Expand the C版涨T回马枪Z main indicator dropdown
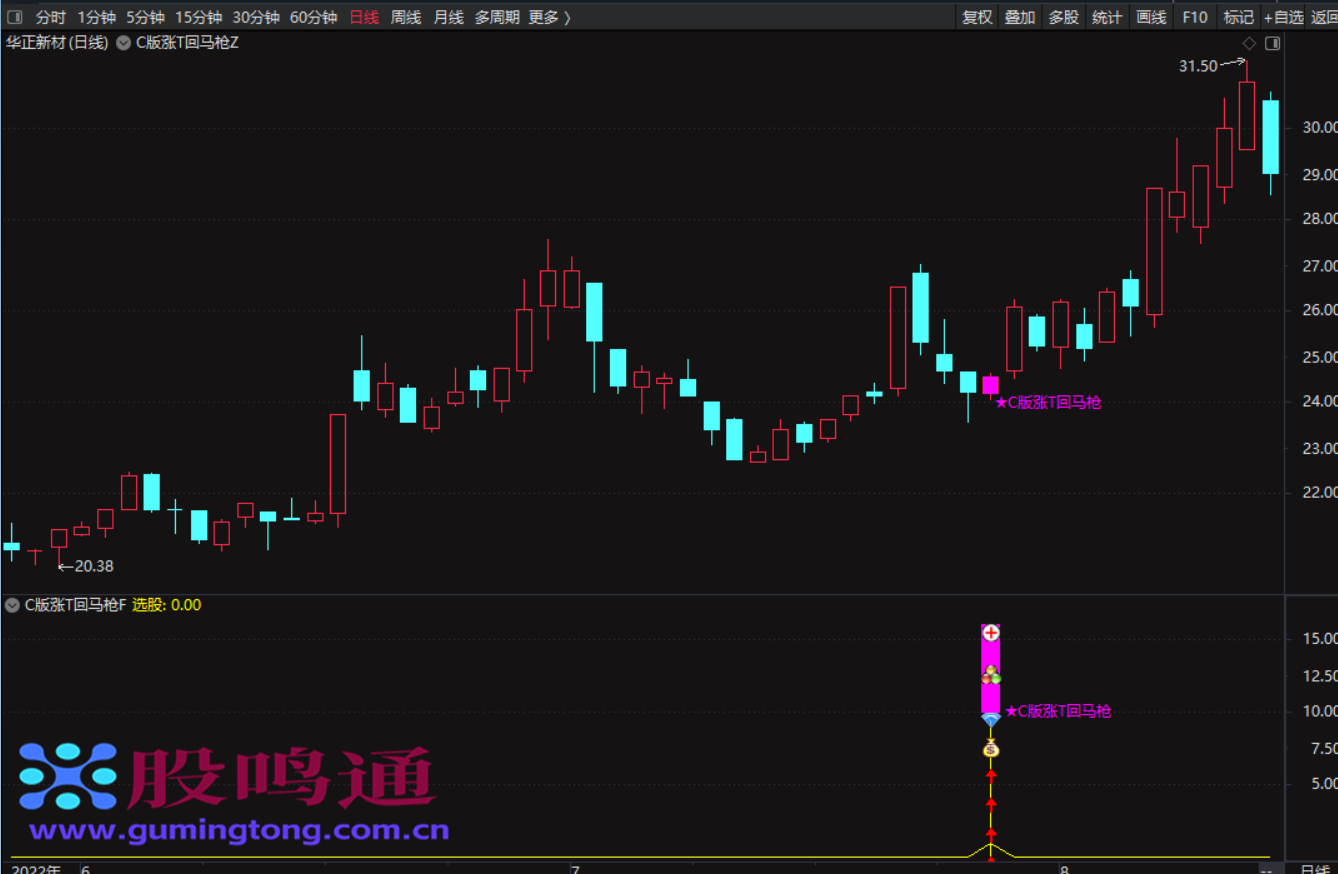This screenshot has width=1338, height=874. pos(123,43)
